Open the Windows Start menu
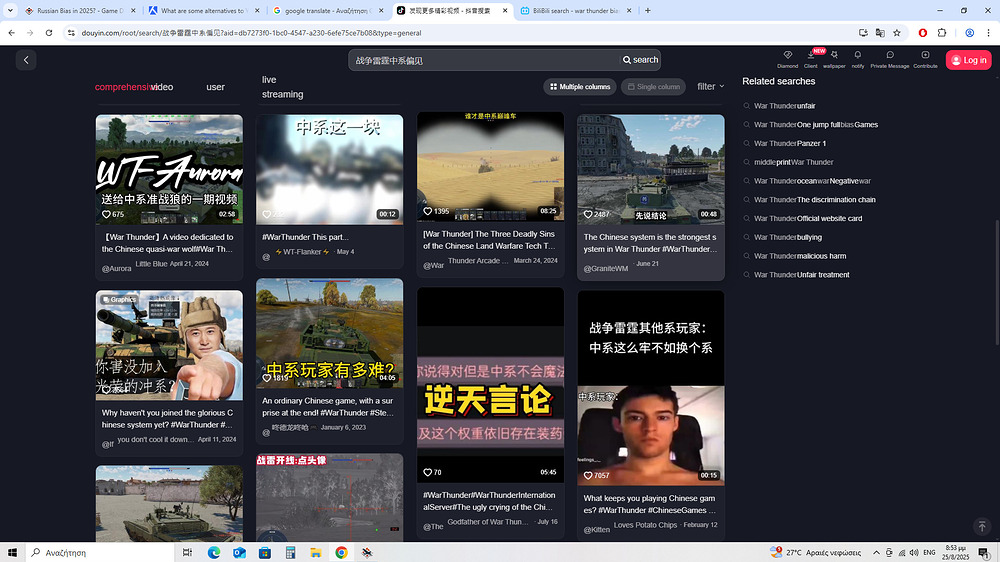1000x562 pixels. coord(12,552)
